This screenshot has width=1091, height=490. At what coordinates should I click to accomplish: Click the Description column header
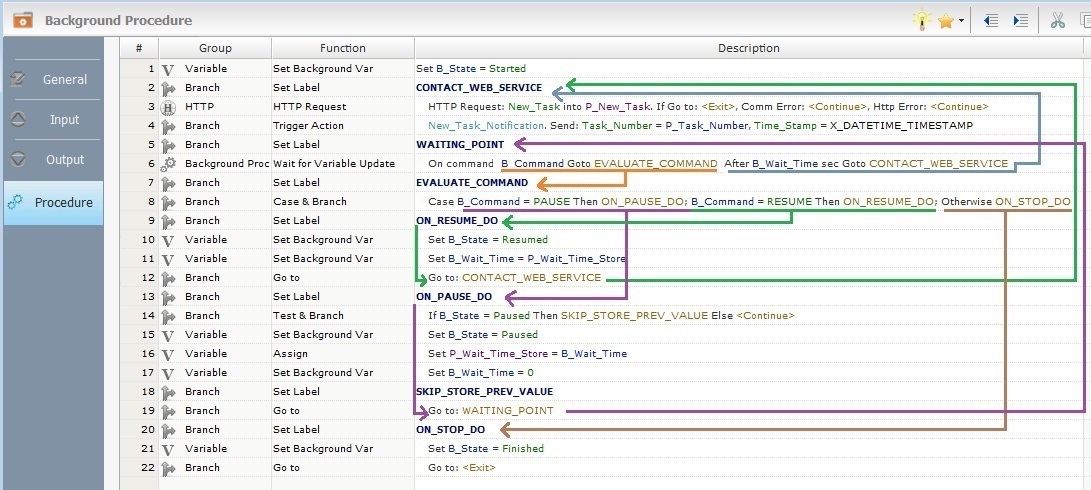pos(748,48)
